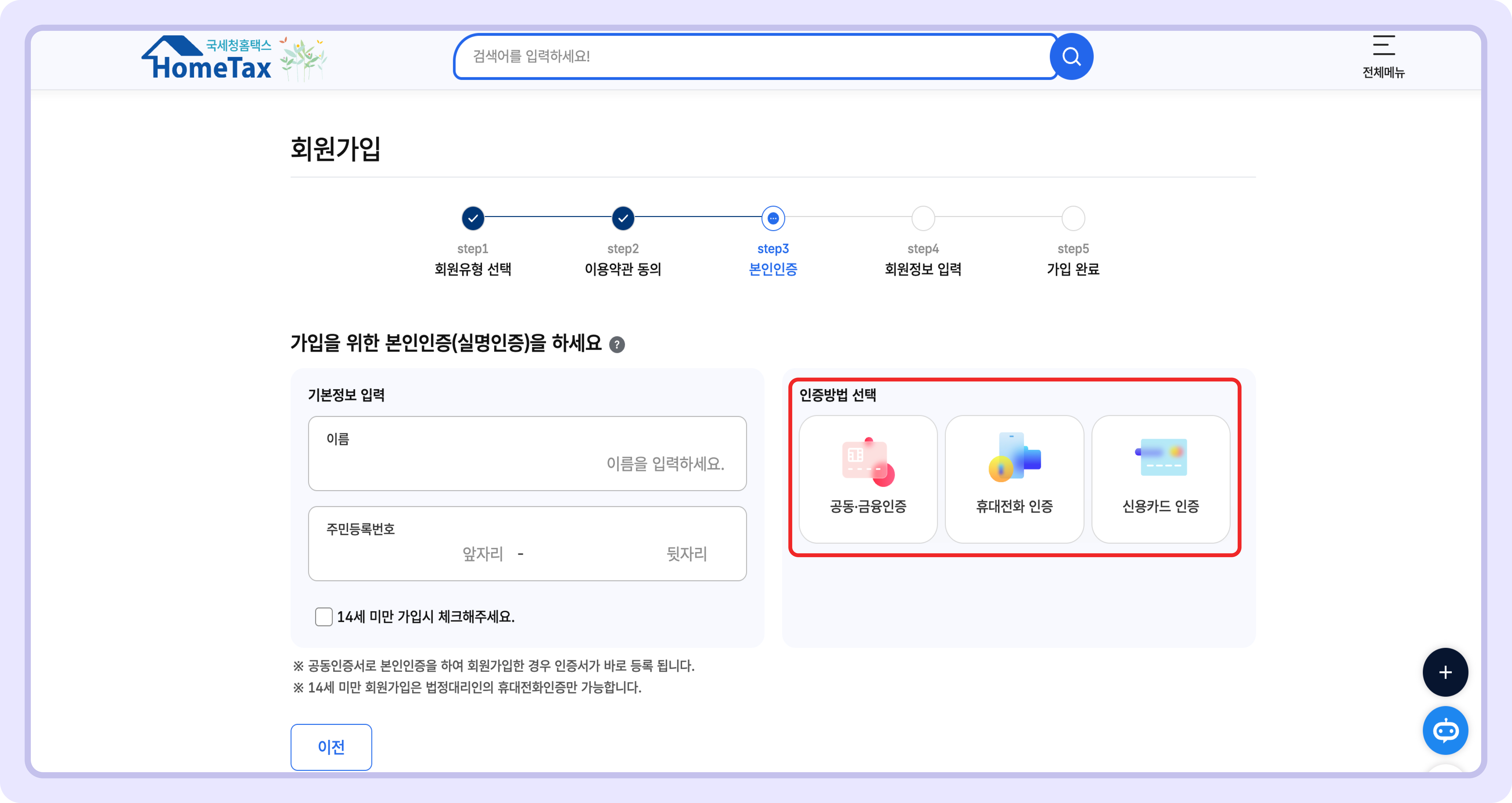This screenshot has width=1512, height=803.
Task: Open the chatbot assistant icon
Action: 1446,730
